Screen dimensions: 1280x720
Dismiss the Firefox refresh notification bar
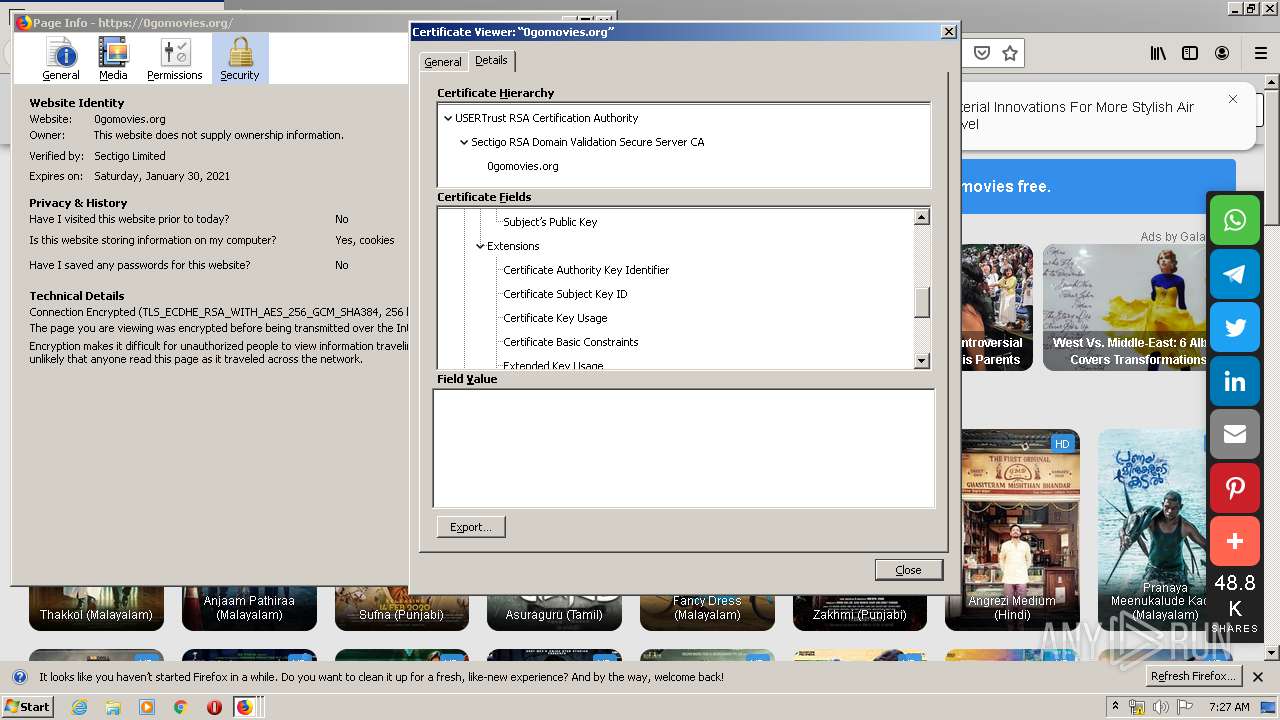[x=1258, y=677]
